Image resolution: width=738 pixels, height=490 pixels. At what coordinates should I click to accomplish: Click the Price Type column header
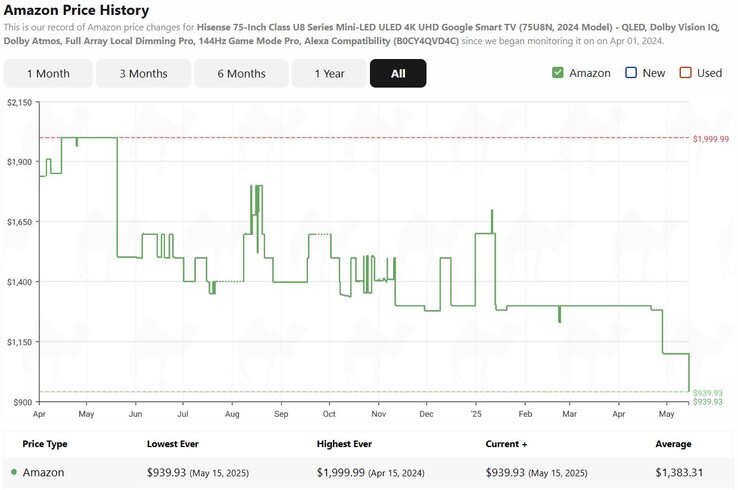tap(45, 444)
